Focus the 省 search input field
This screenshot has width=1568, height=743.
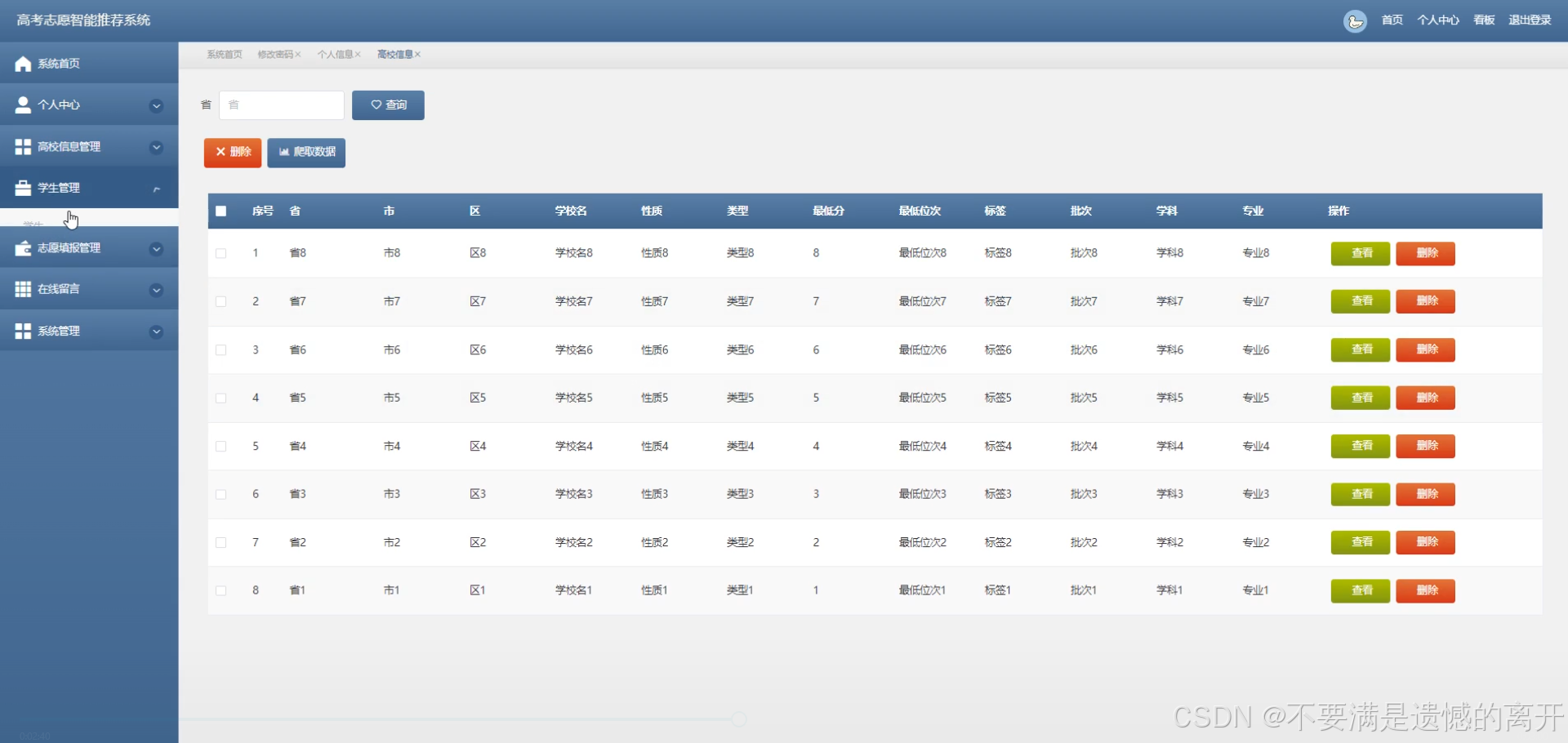tap(282, 105)
